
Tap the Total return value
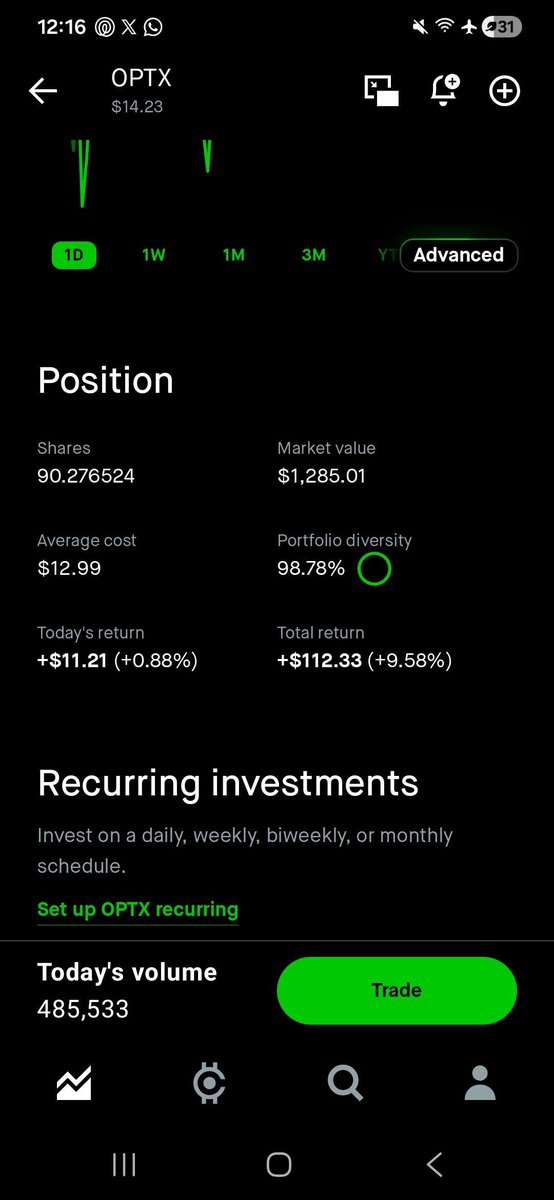(x=365, y=661)
